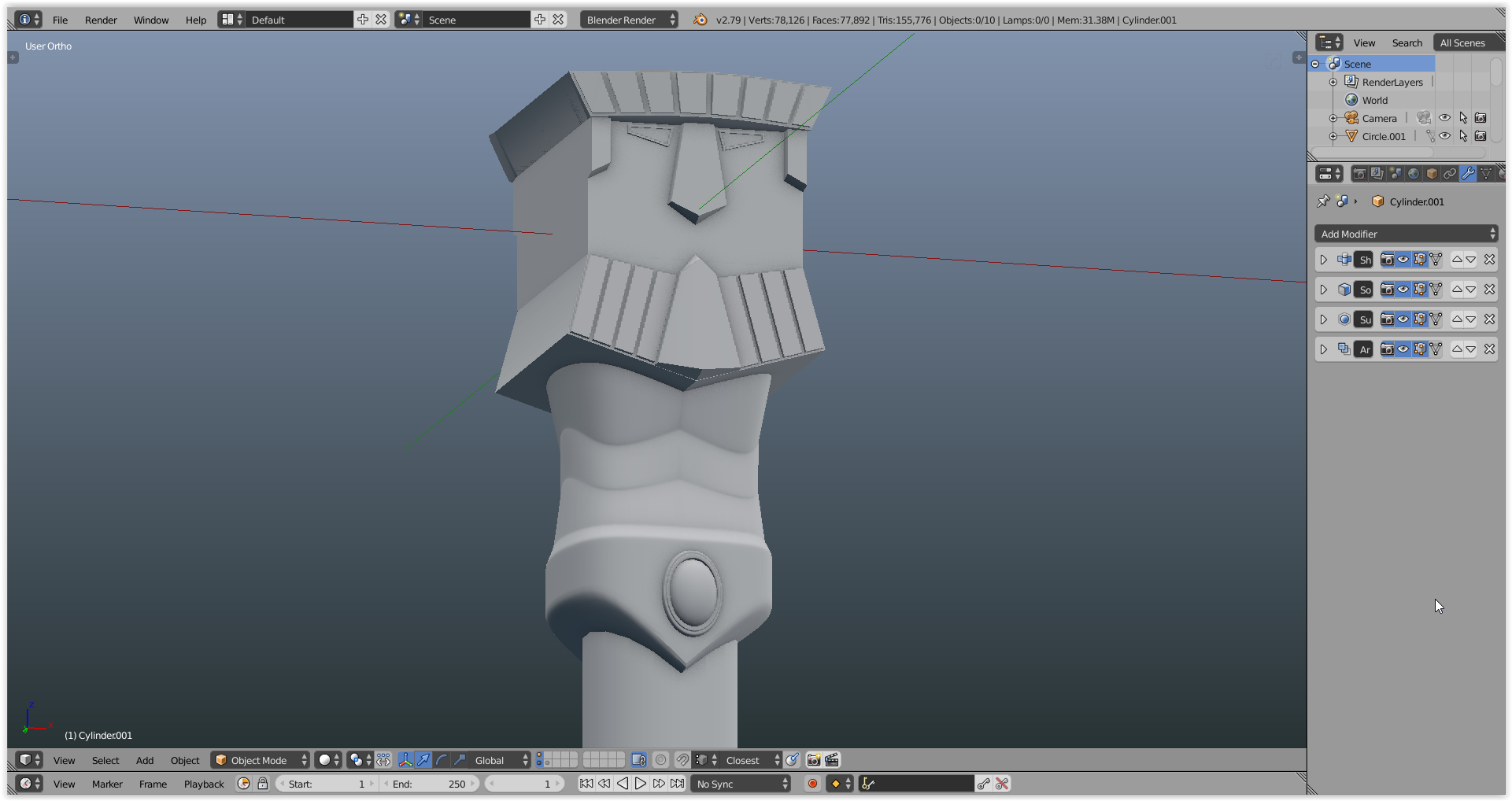Open the Object Mode selector dropdown
Viewport: 1512px width, 801px height.
click(x=261, y=760)
